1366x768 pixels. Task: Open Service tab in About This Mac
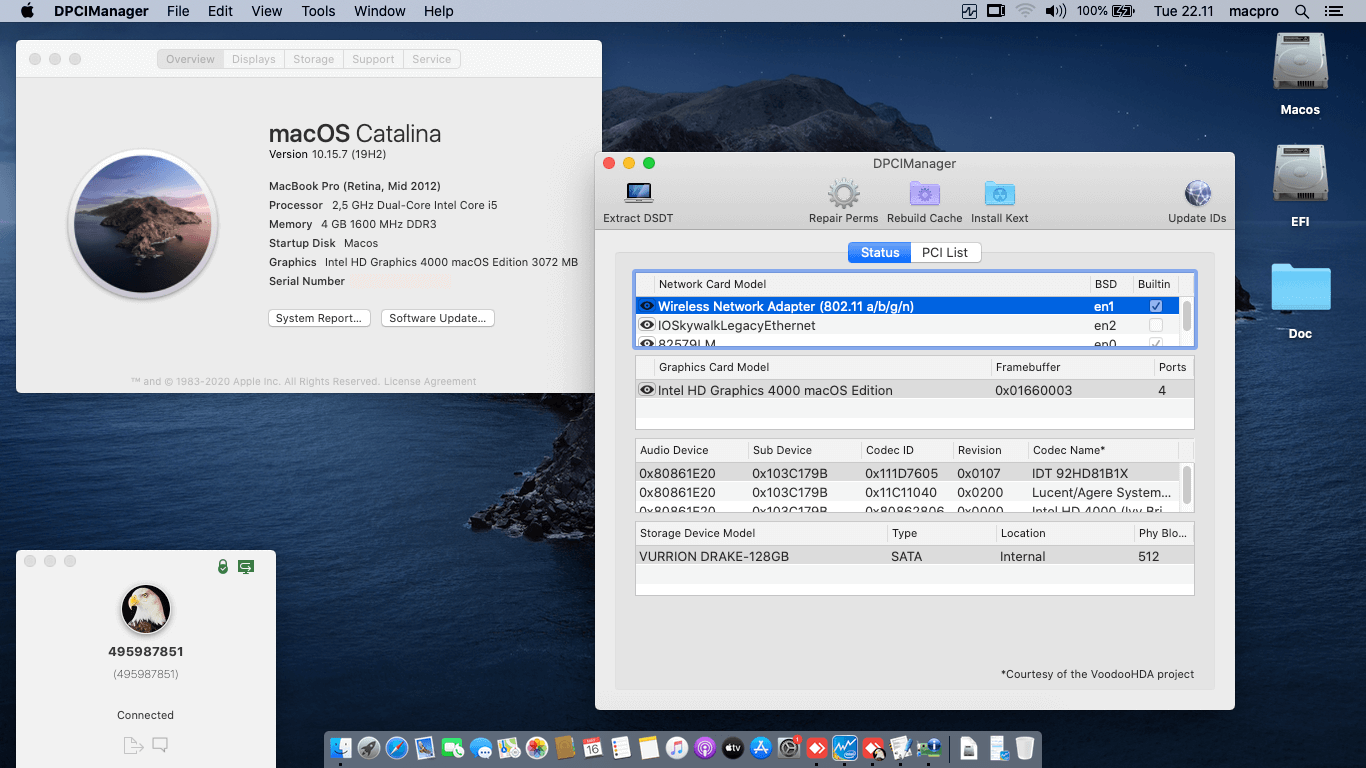(x=432, y=59)
